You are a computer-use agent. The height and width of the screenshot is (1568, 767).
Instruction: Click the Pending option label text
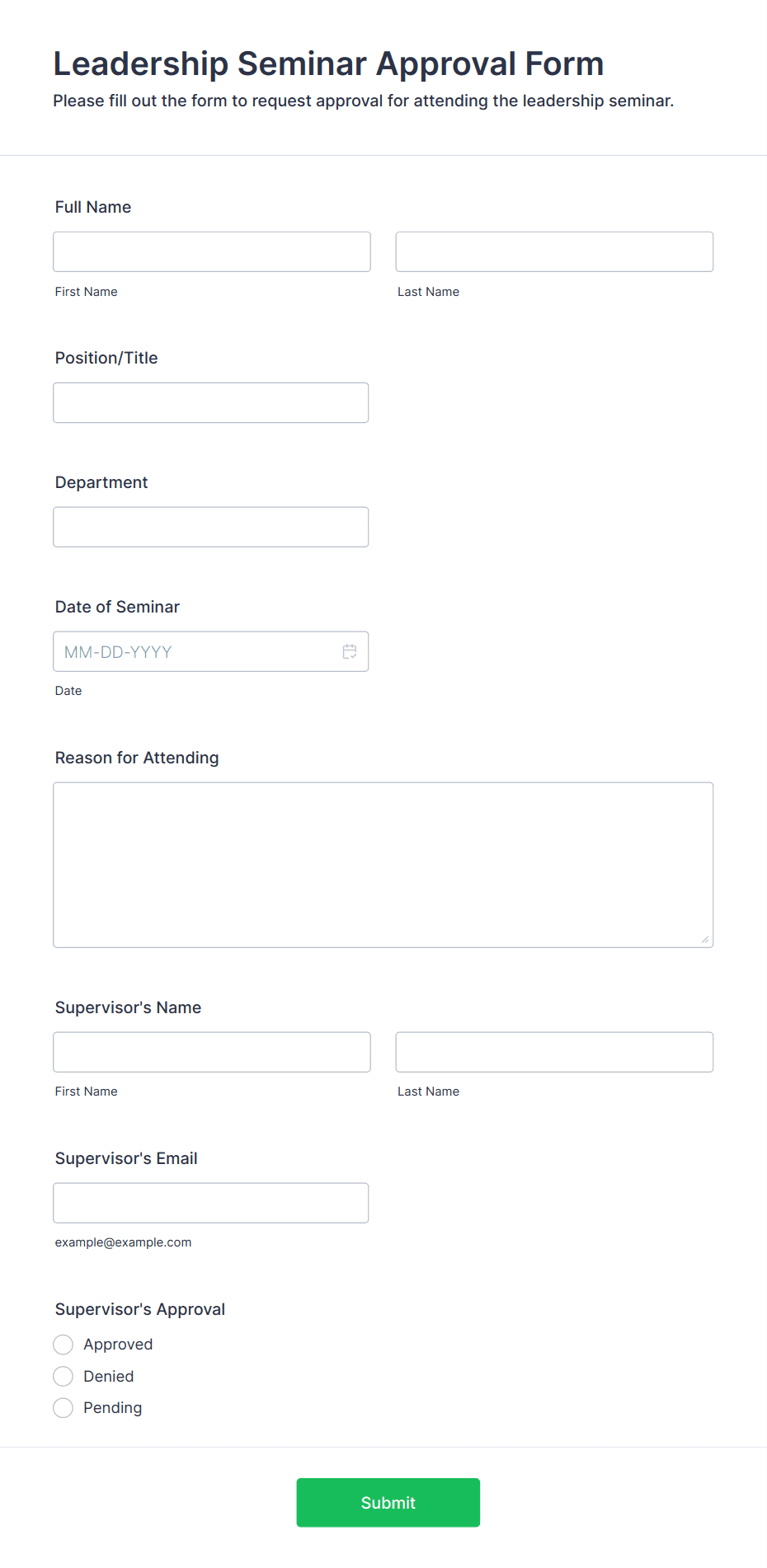pos(113,1407)
